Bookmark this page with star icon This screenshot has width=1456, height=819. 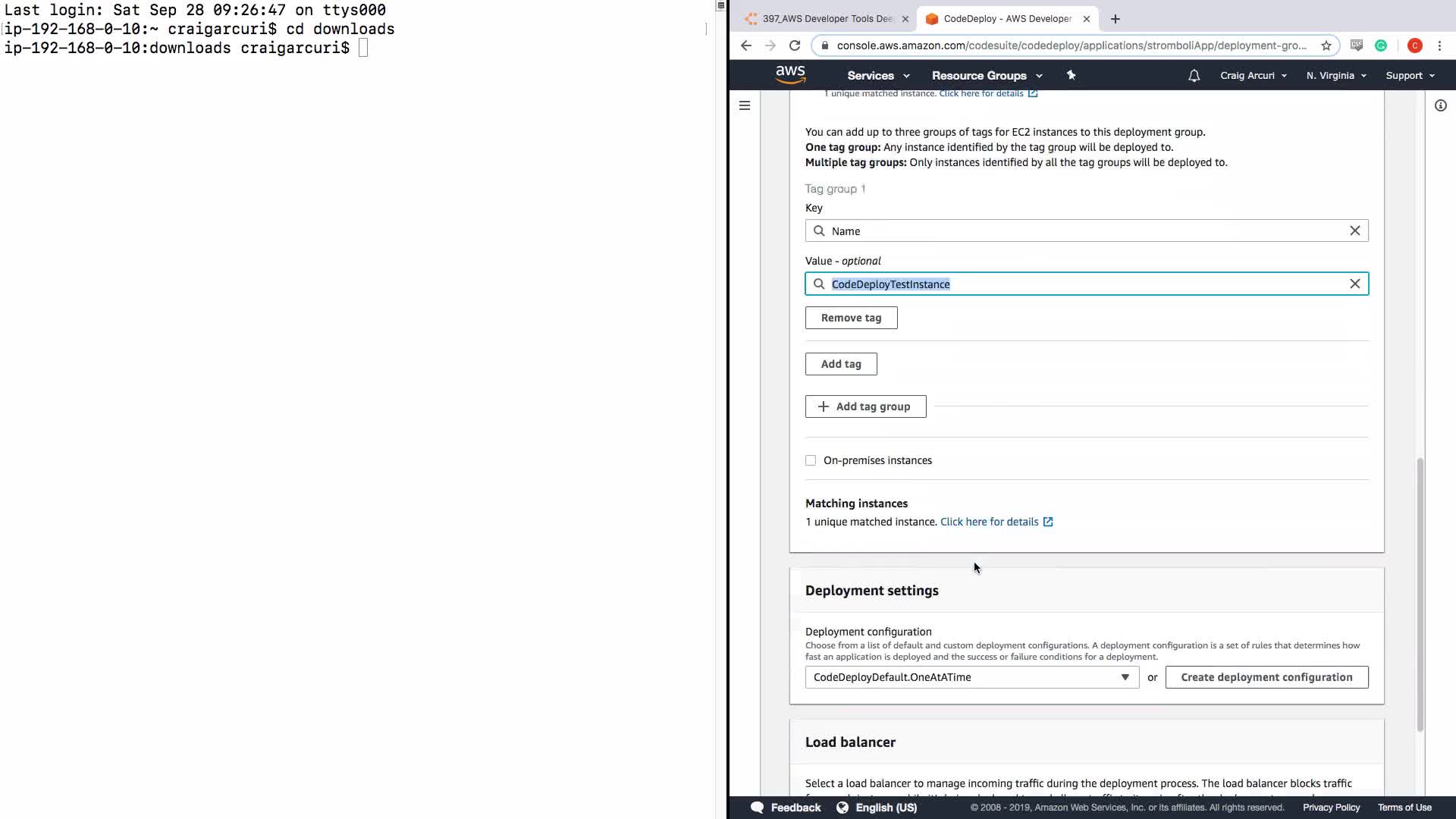1326,45
